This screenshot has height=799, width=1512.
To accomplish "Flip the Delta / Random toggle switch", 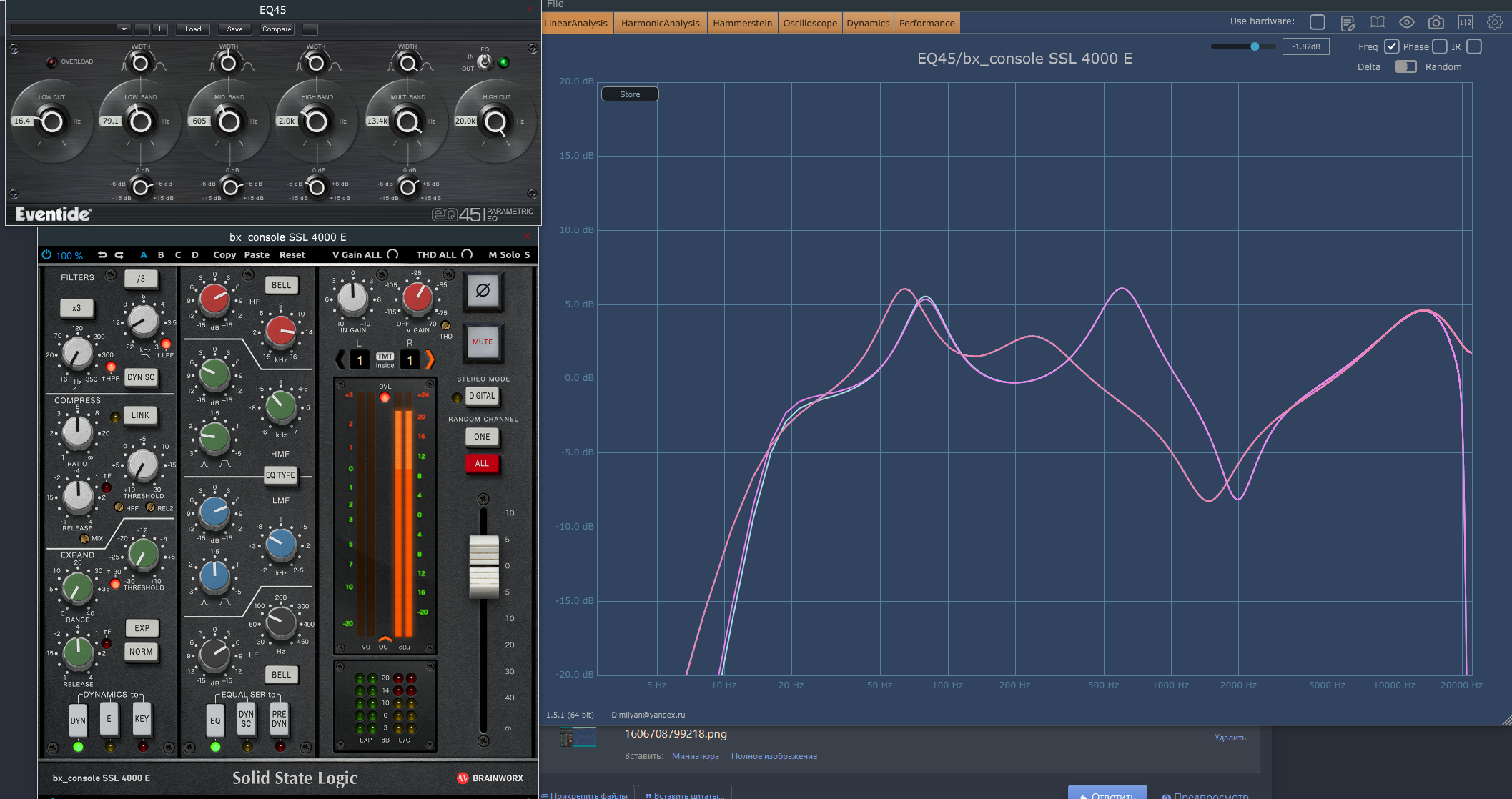I will [x=1405, y=66].
